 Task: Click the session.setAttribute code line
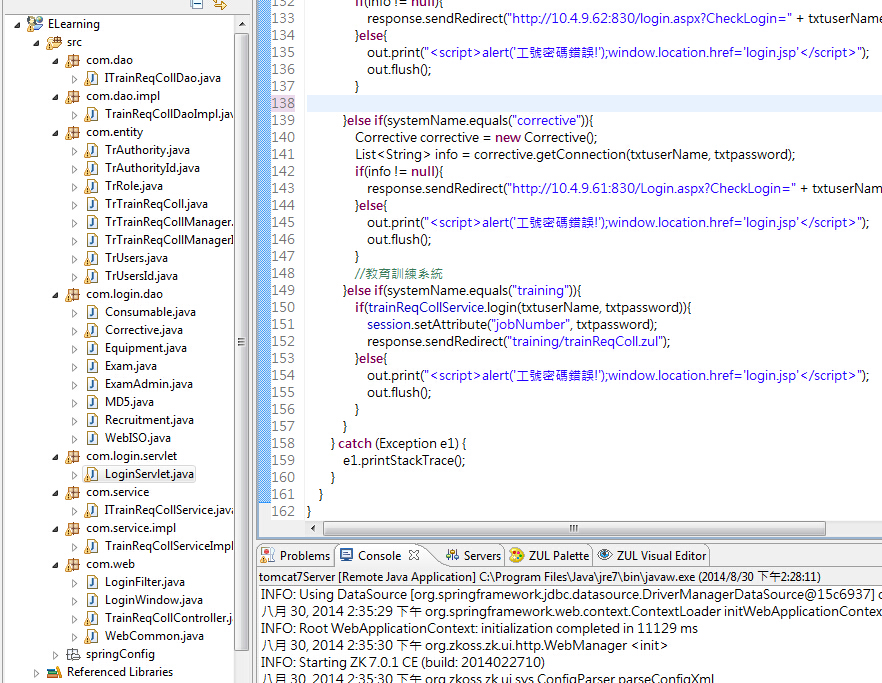pos(512,325)
